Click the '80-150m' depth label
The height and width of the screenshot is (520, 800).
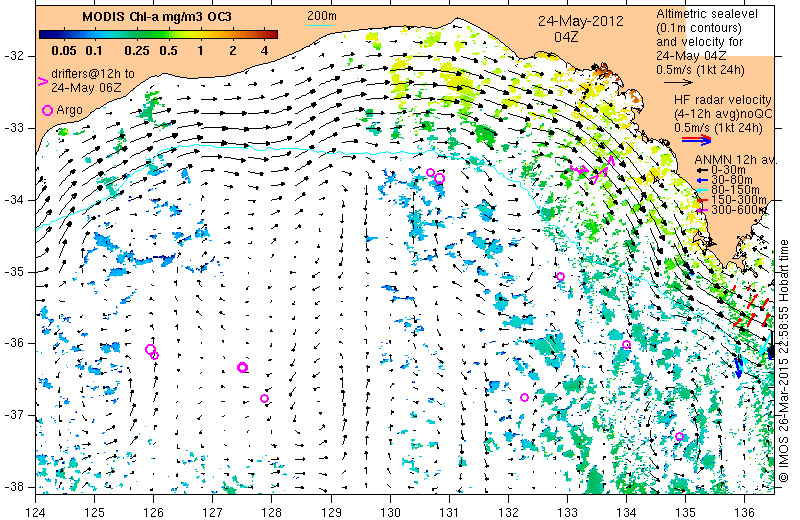[735, 190]
